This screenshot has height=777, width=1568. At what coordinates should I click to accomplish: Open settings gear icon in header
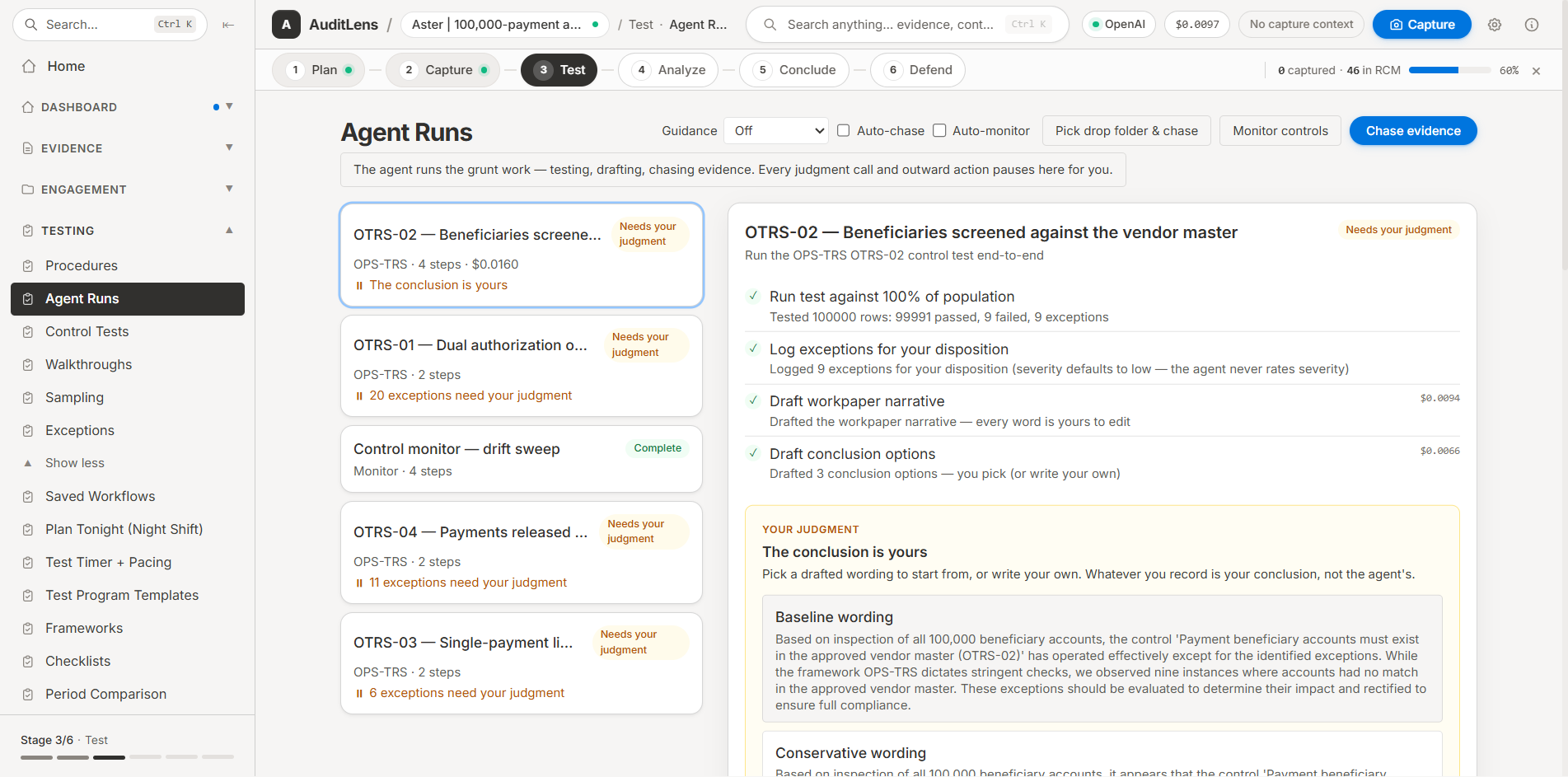(1495, 25)
